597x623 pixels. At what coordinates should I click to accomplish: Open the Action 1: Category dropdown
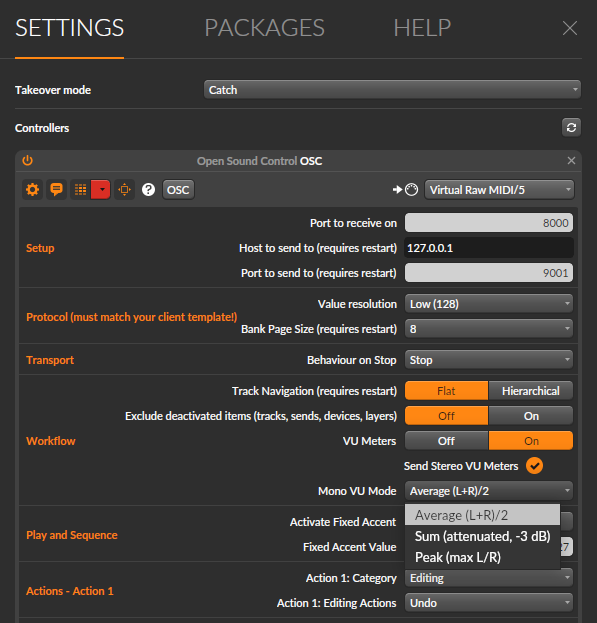(x=489, y=578)
